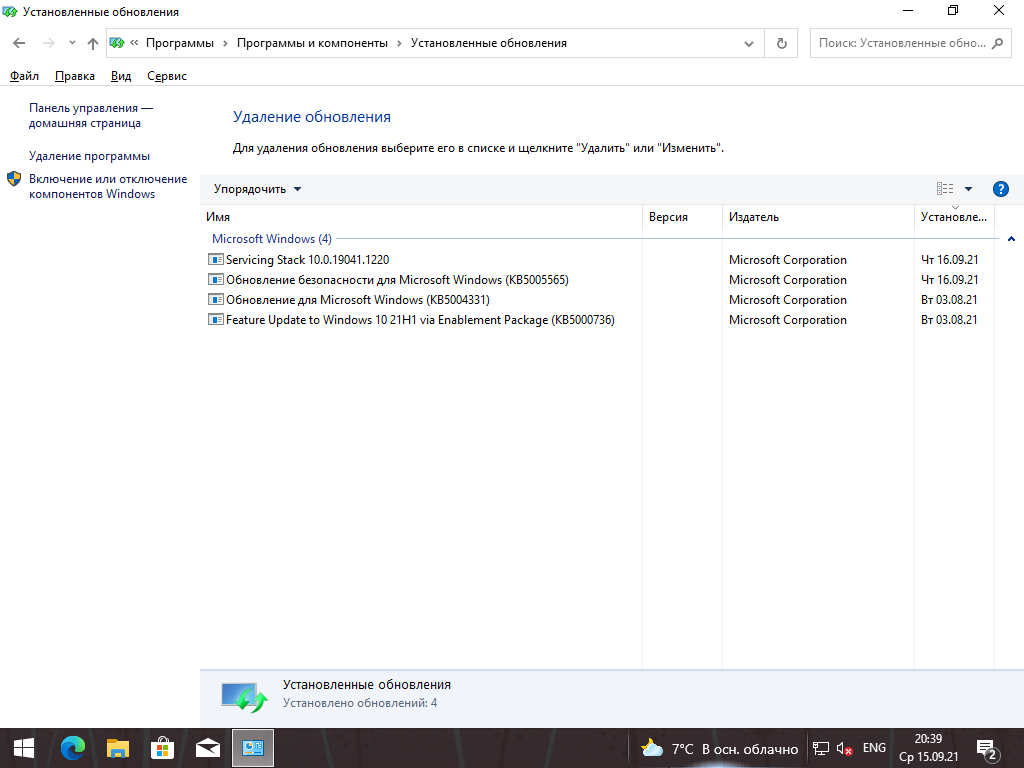
Task: Open the Mail app from the taskbar
Action: (x=208, y=748)
